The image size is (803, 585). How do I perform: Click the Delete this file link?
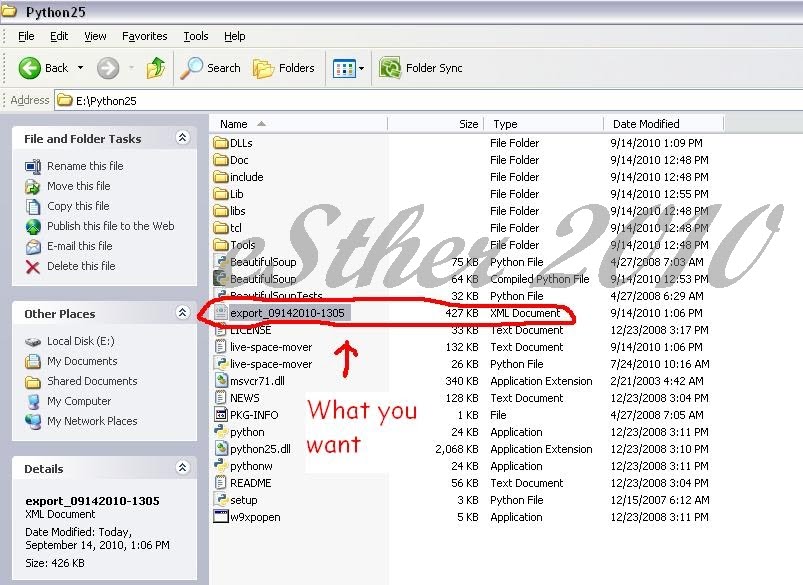pyautogui.click(x=81, y=266)
